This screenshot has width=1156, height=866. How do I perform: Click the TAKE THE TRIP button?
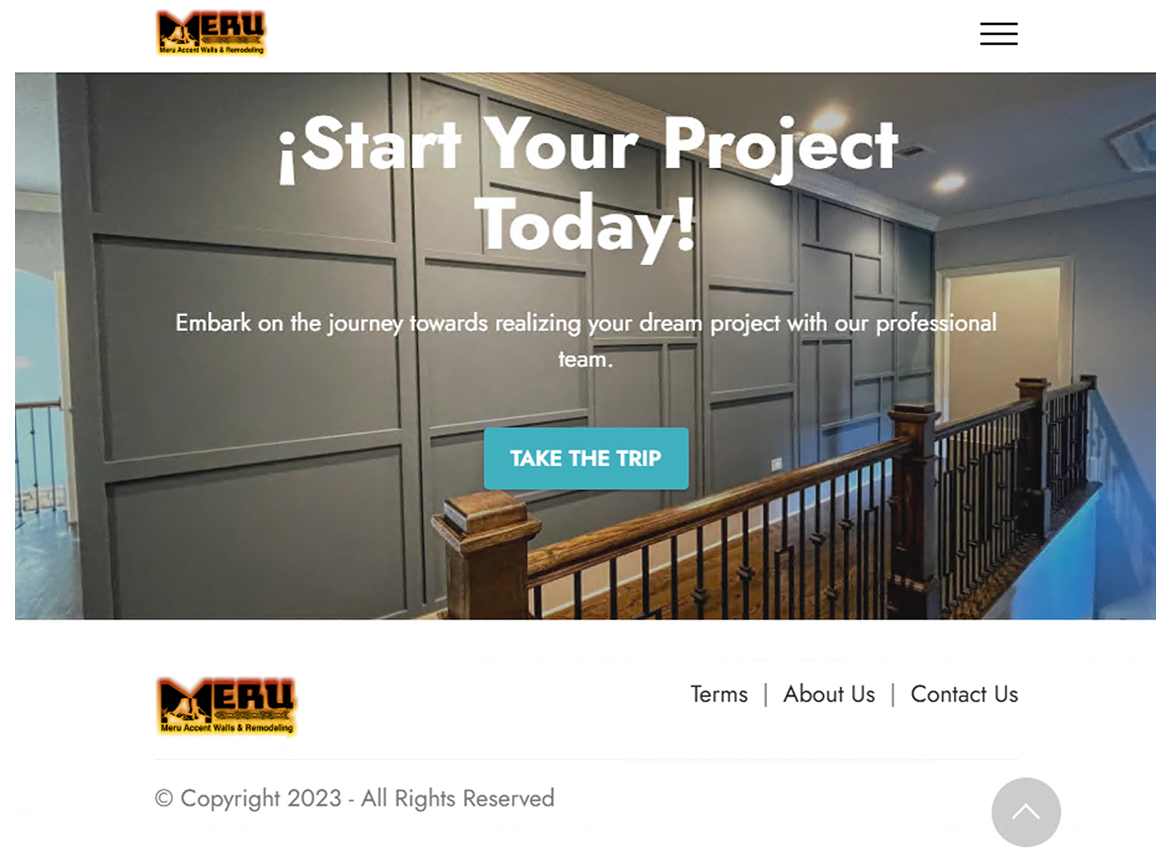click(x=586, y=458)
